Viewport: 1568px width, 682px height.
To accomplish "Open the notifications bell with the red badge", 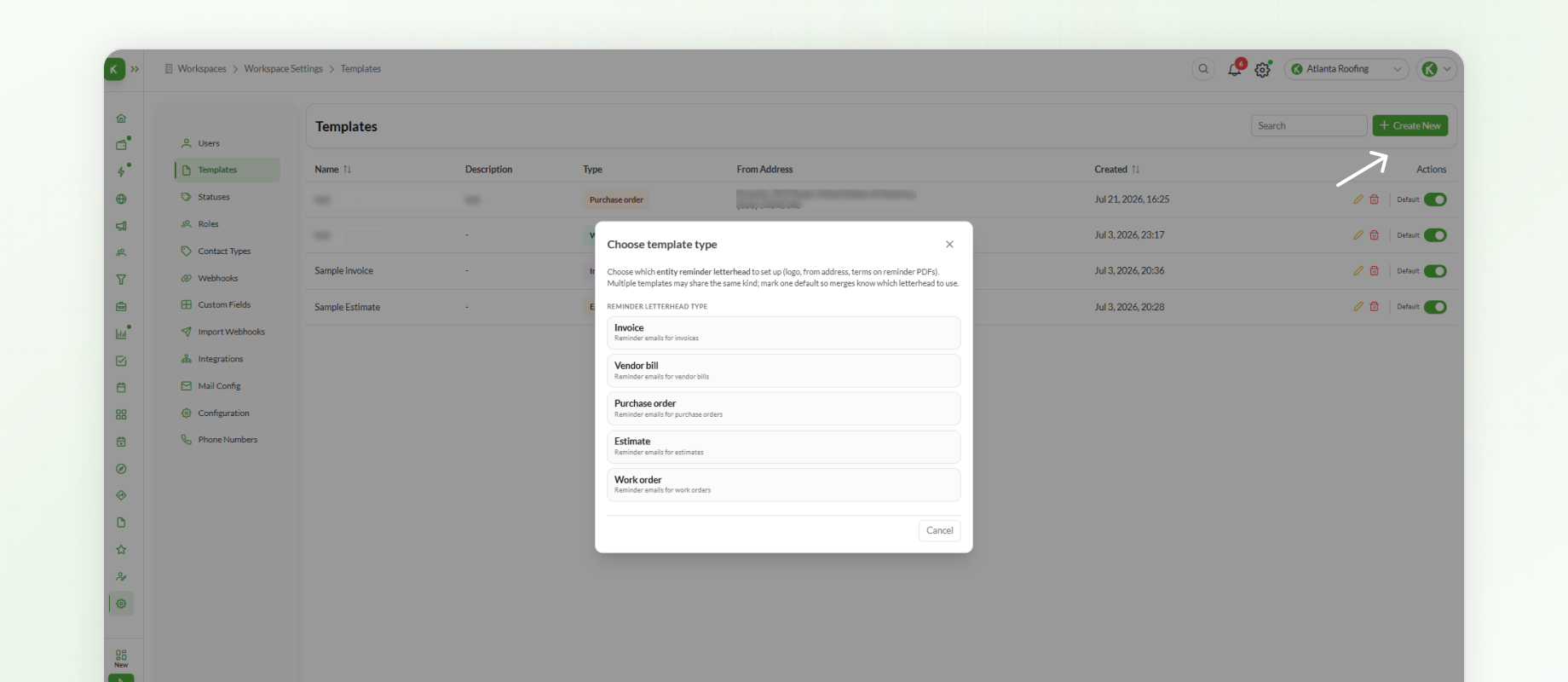I will coord(1235,69).
